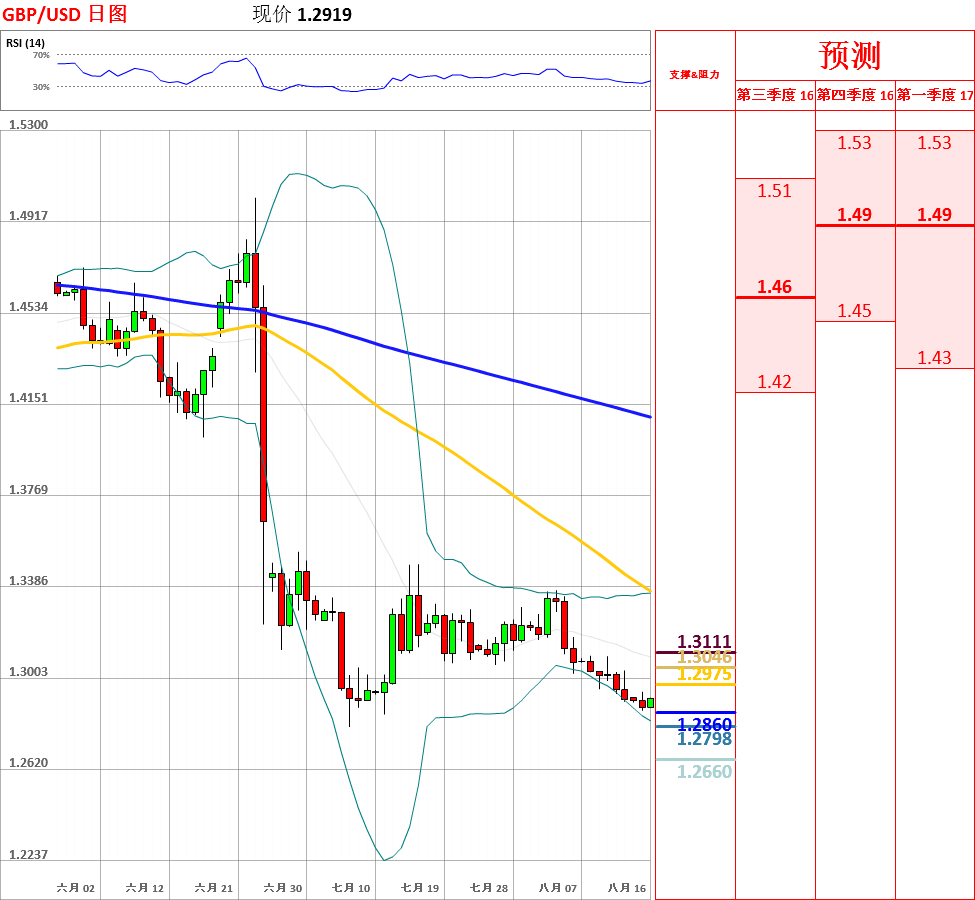Select the 1.43 first-quarter lower forecast

[x=934, y=358]
